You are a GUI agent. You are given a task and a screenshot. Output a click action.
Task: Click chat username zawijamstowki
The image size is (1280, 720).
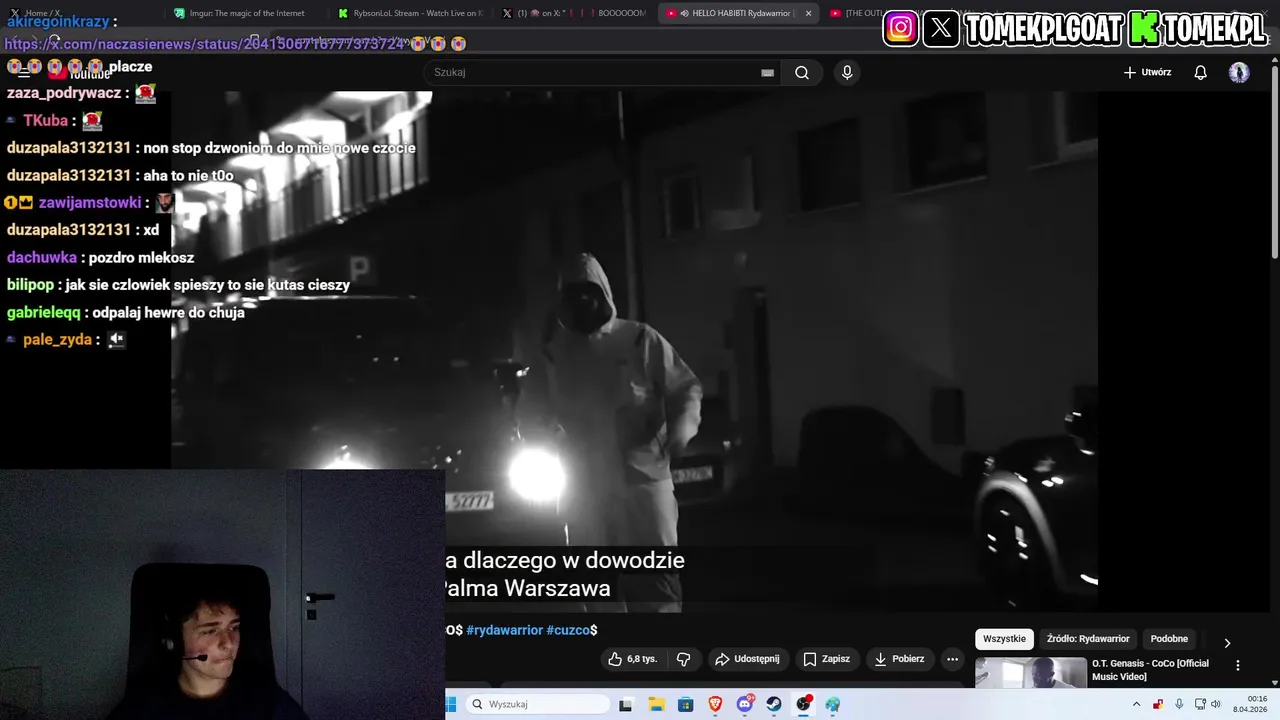click(90, 203)
